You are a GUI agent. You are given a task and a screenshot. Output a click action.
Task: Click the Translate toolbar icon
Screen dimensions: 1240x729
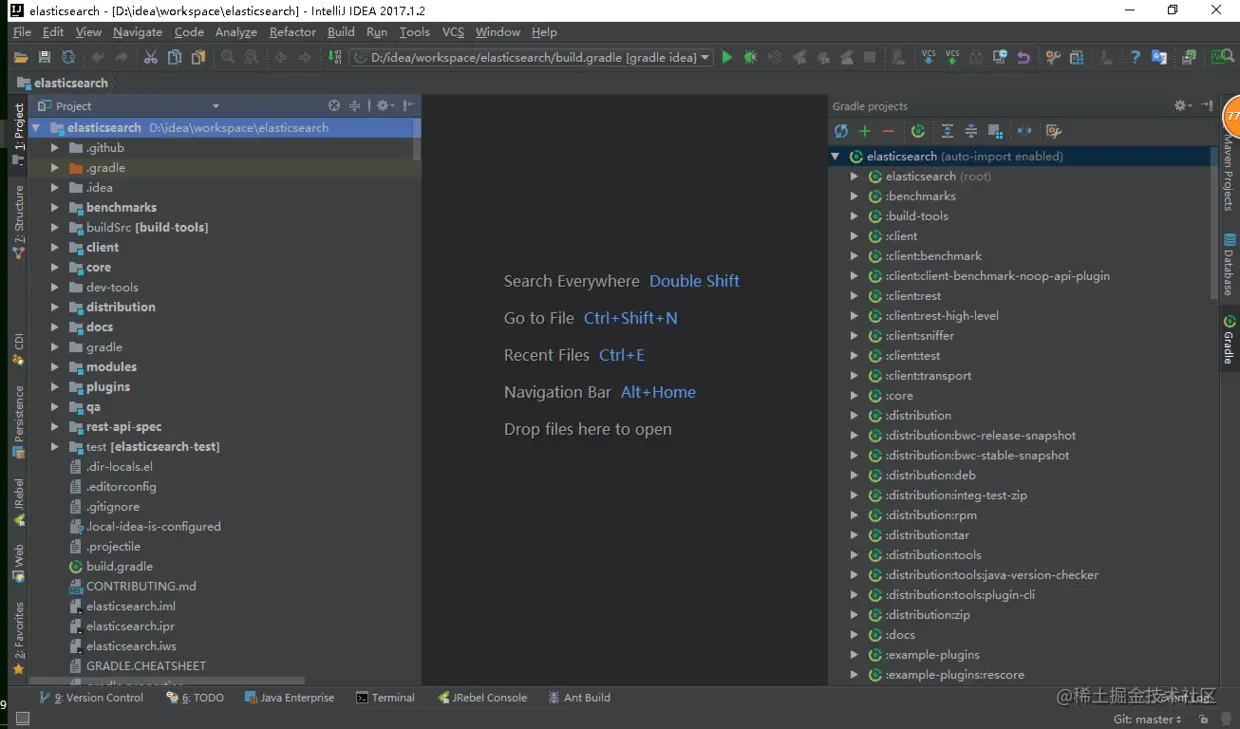coord(1159,58)
